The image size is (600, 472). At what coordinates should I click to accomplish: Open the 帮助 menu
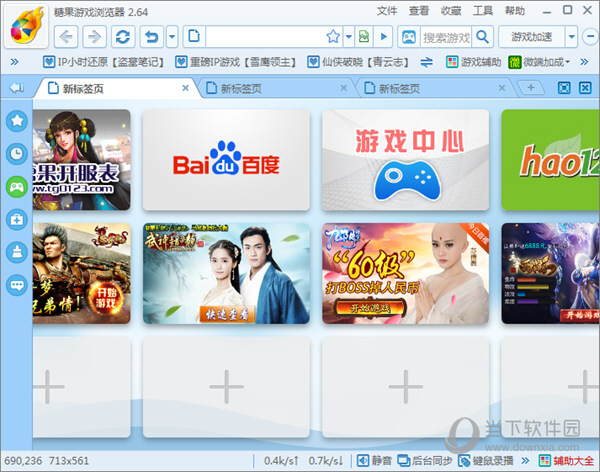(x=515, y=11)
